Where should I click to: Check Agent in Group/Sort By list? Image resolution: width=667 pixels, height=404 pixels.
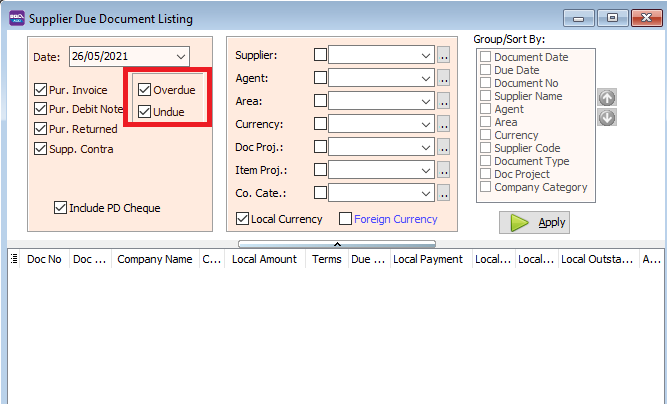tap(485, 109)
